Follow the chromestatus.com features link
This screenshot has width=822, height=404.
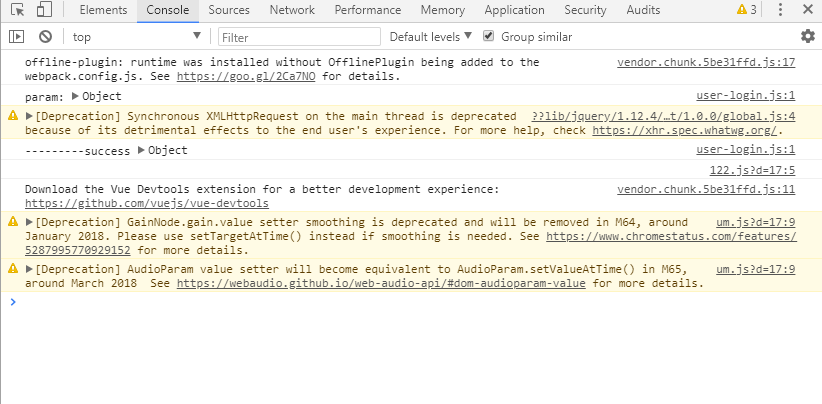tap(672, 236)
